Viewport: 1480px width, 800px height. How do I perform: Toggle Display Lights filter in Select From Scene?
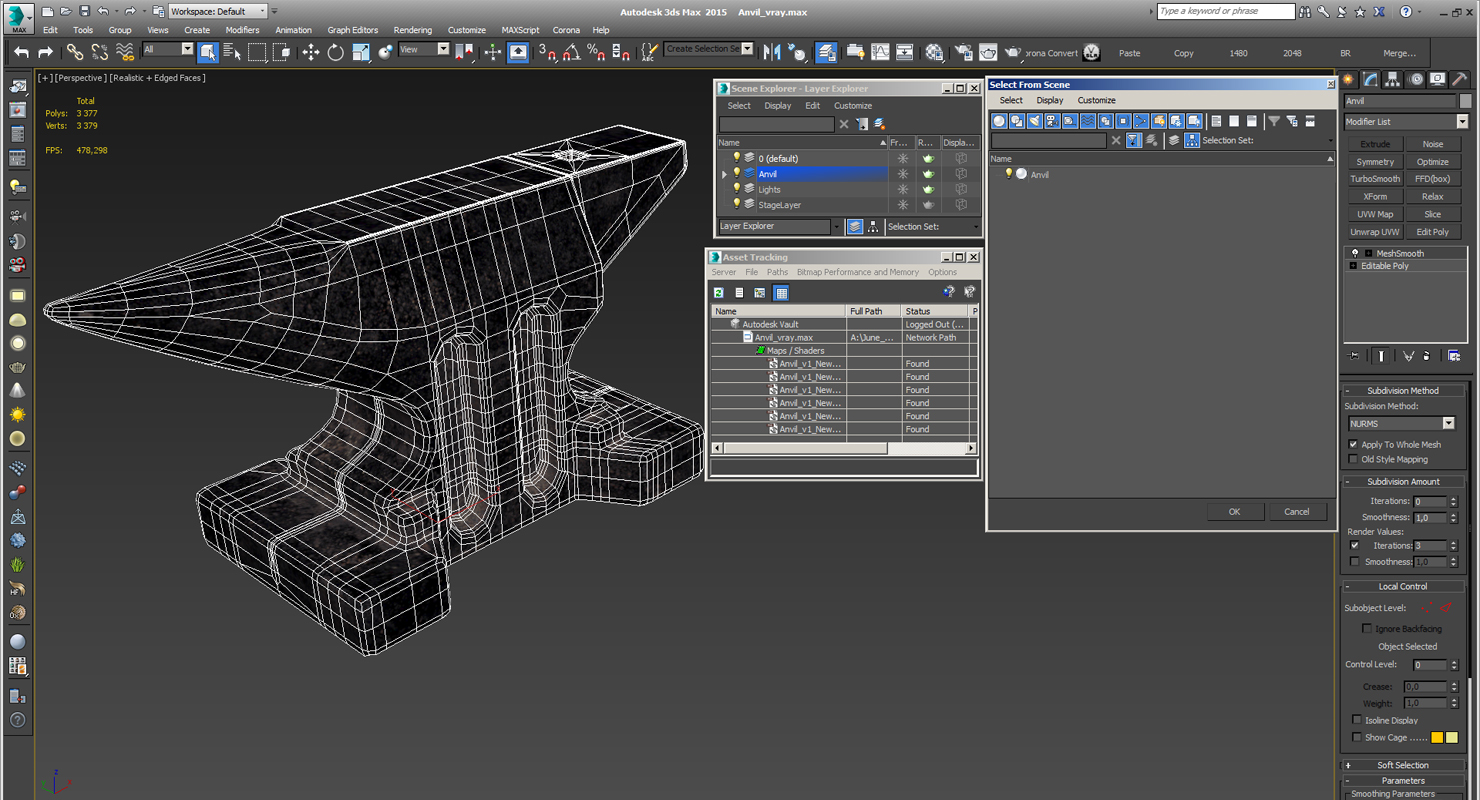1034,121
